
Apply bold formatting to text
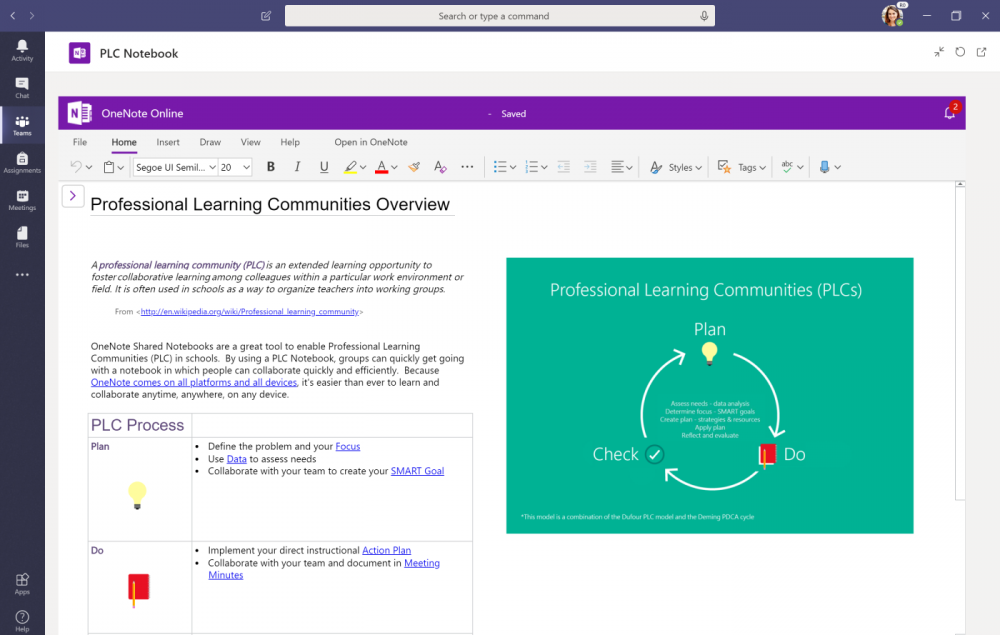[270, 167]
